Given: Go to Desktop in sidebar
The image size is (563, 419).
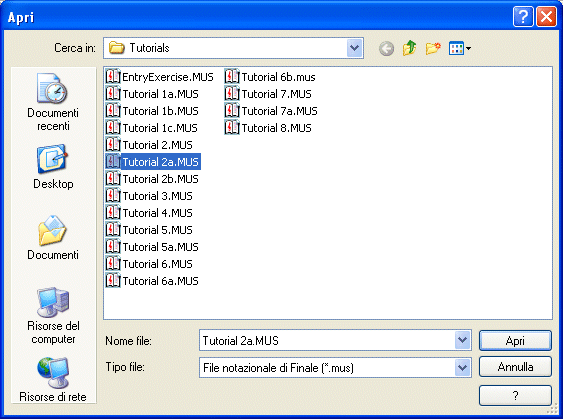Looking at the screenshot, I should 53,167.
